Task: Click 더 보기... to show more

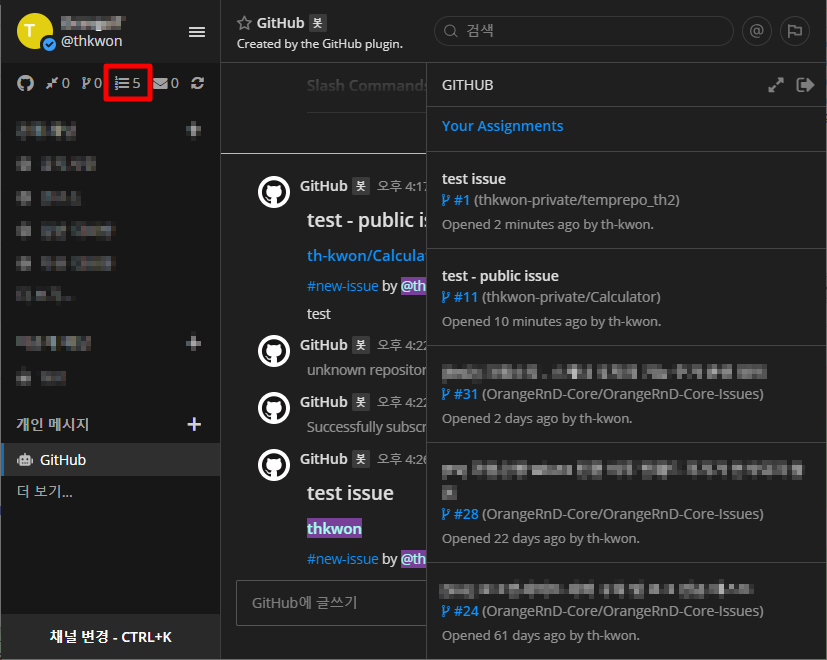Action: pyautogui.click(x=45, y=492)
